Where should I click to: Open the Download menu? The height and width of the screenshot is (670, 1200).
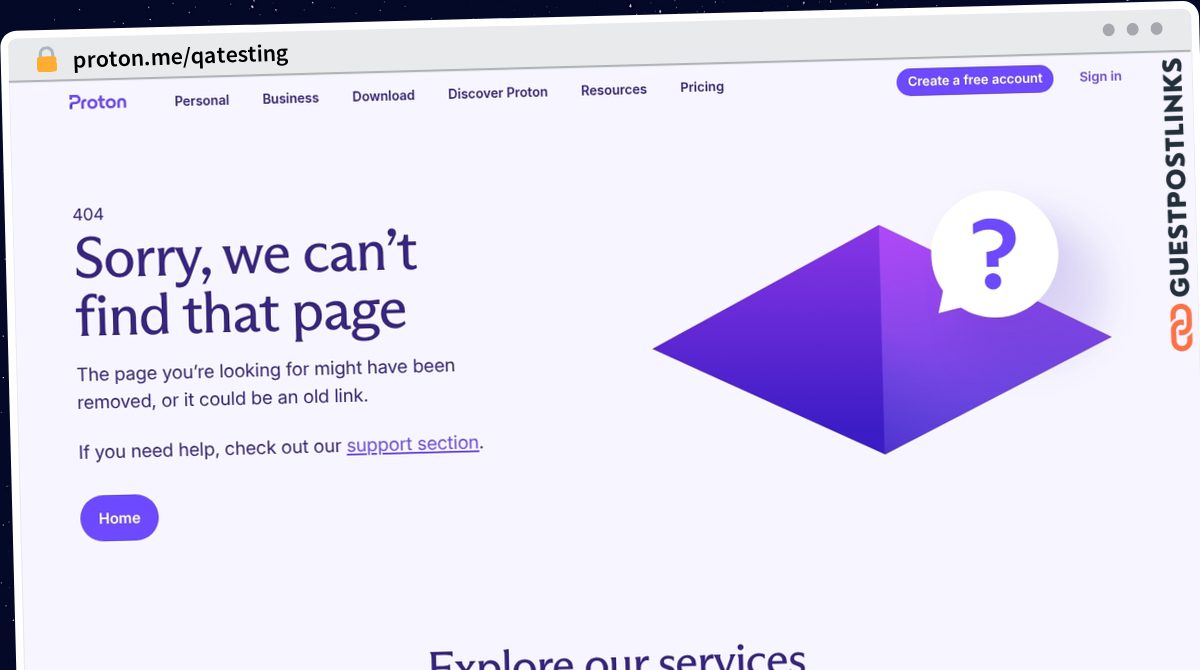click(383, 96)
